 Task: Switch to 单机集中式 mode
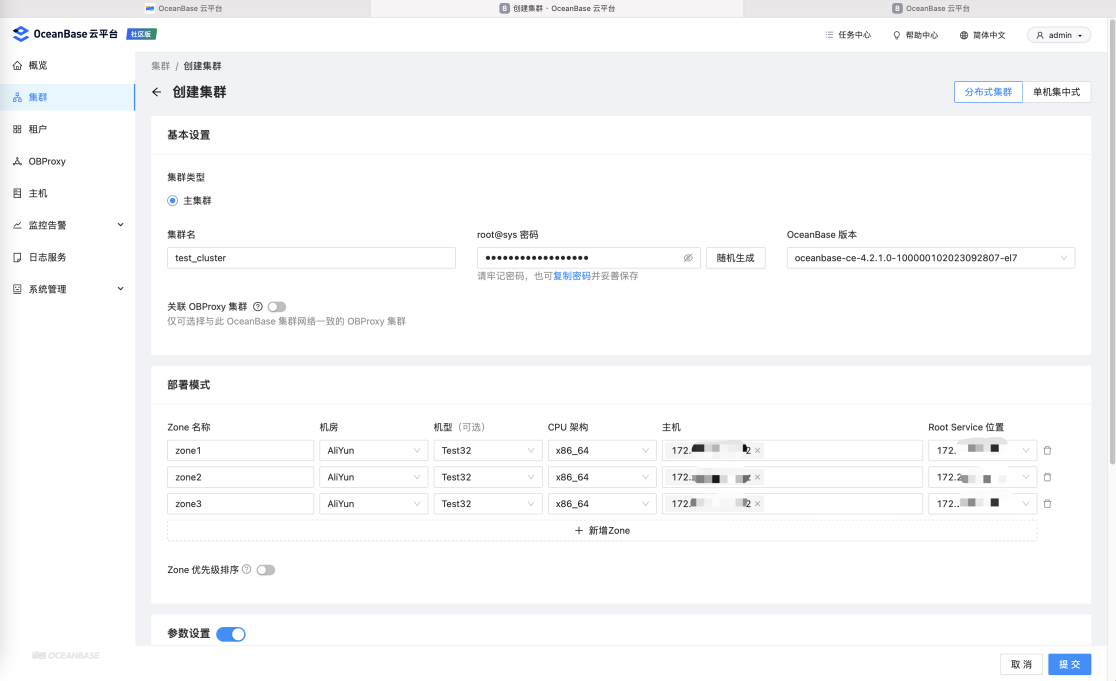pos(1056,92)
